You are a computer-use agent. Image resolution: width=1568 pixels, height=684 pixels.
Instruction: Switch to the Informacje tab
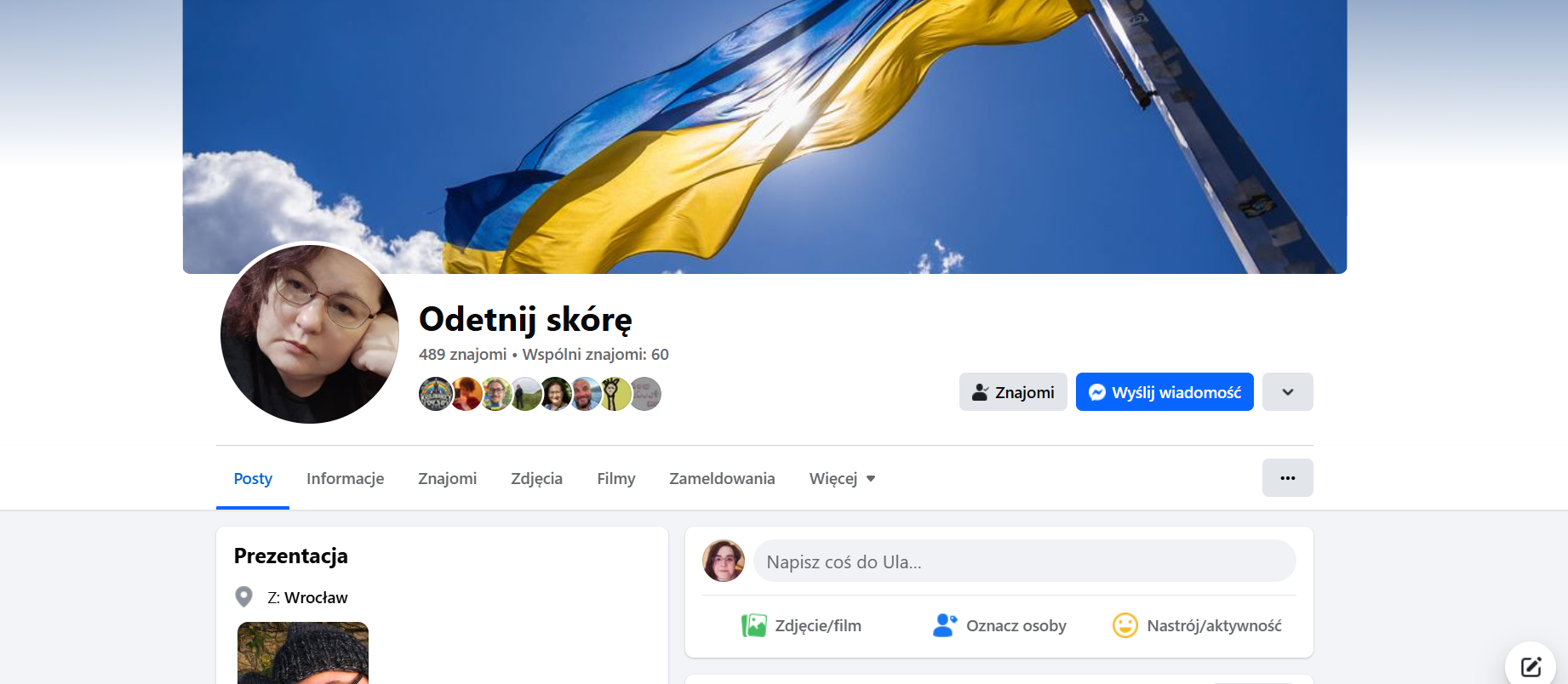345,478
